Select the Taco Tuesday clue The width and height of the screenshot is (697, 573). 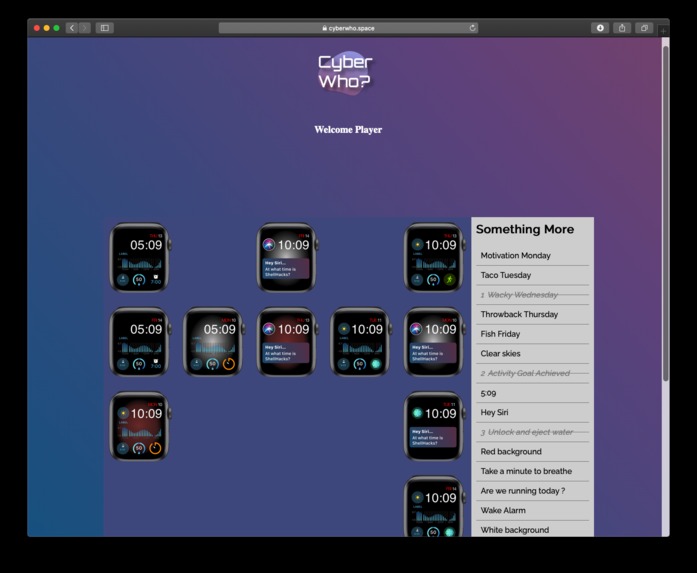tap(532, 275)
